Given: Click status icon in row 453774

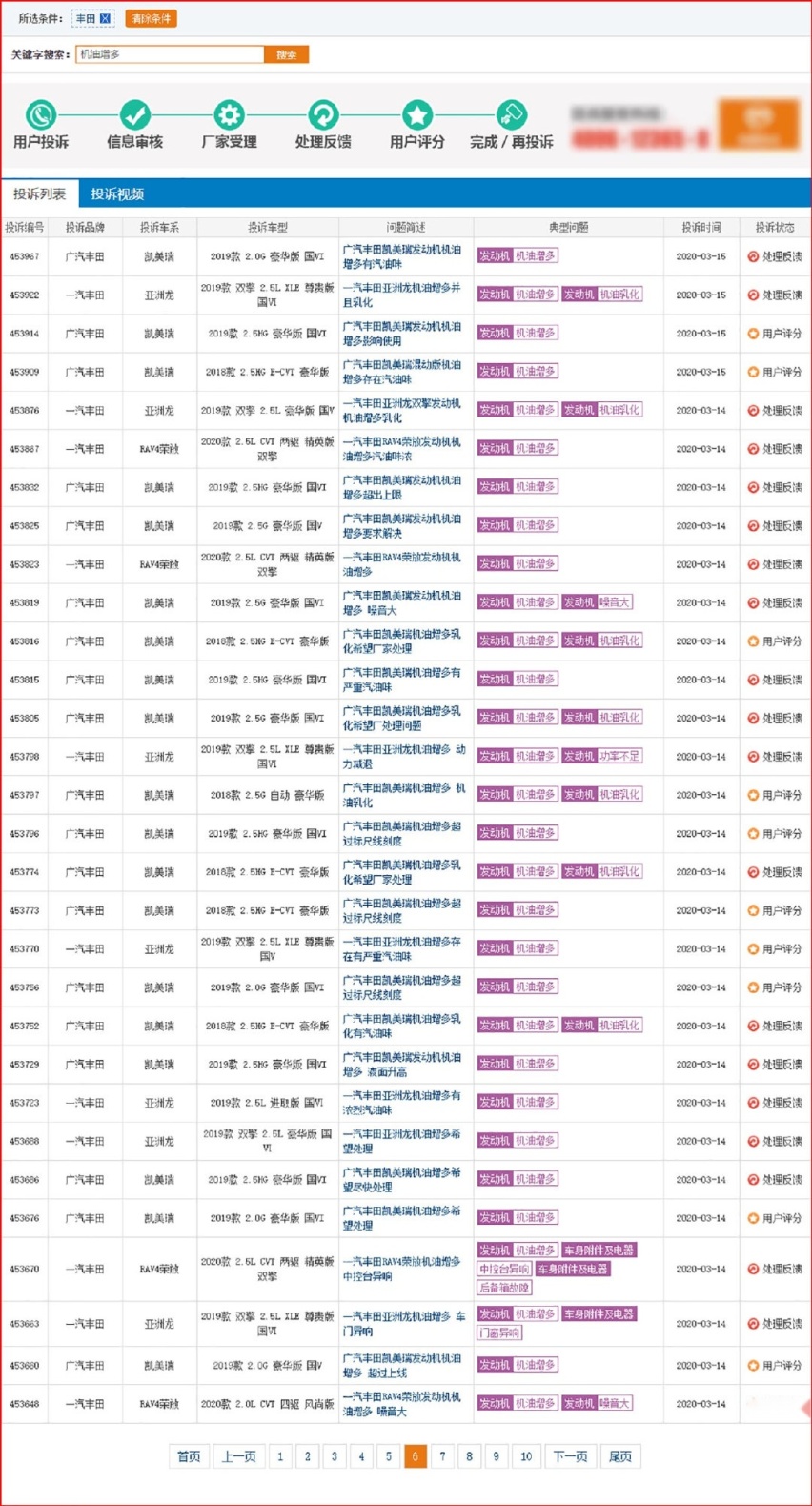Looking at the screenshot, I should tap(753, 872).
